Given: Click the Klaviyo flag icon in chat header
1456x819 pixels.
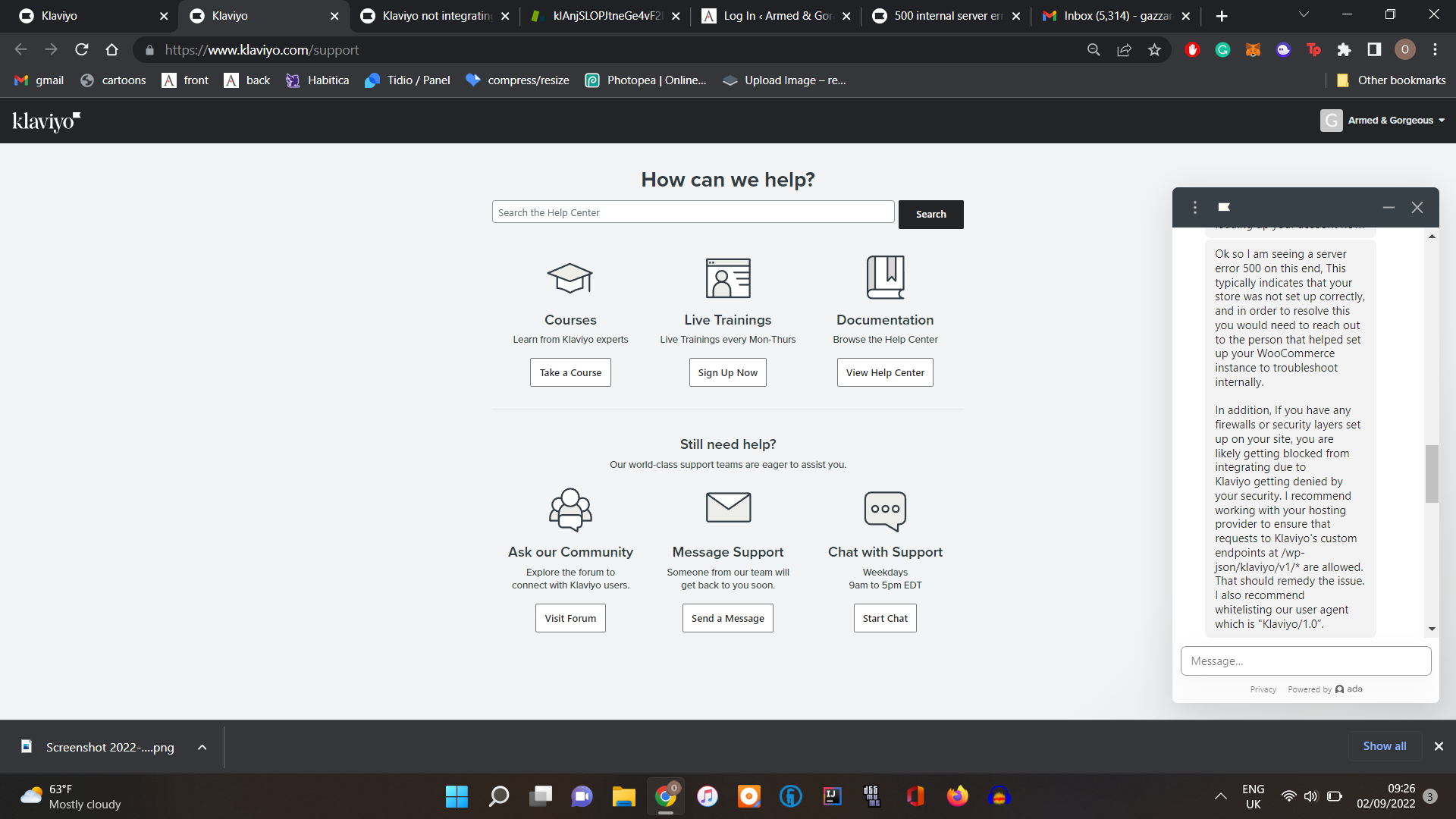Looking at the screenshot, I should tap(1224, 207).
